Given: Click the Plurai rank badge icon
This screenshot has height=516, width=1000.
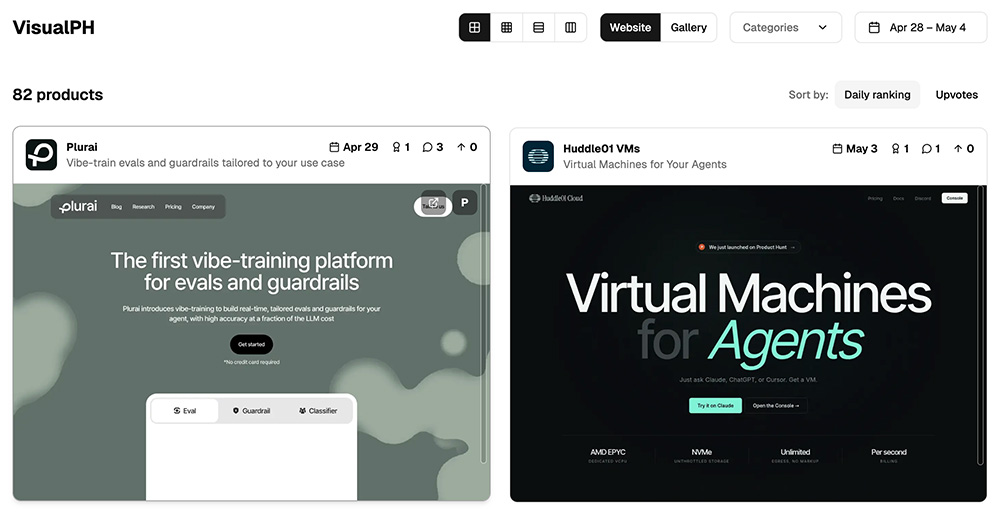Looking at the screenshot, I should coord(396,147).
